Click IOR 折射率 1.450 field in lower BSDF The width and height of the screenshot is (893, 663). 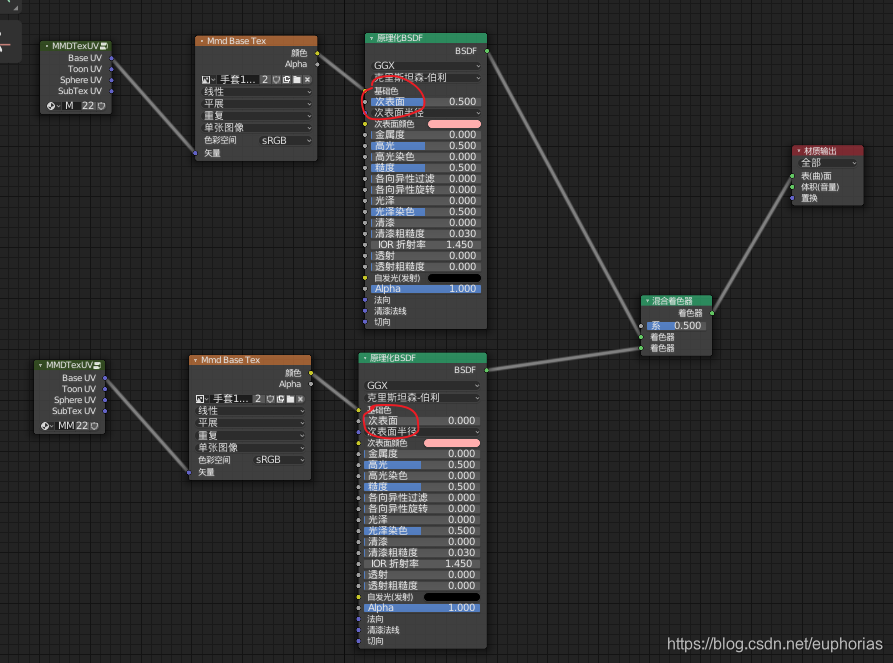coord(421,563)
